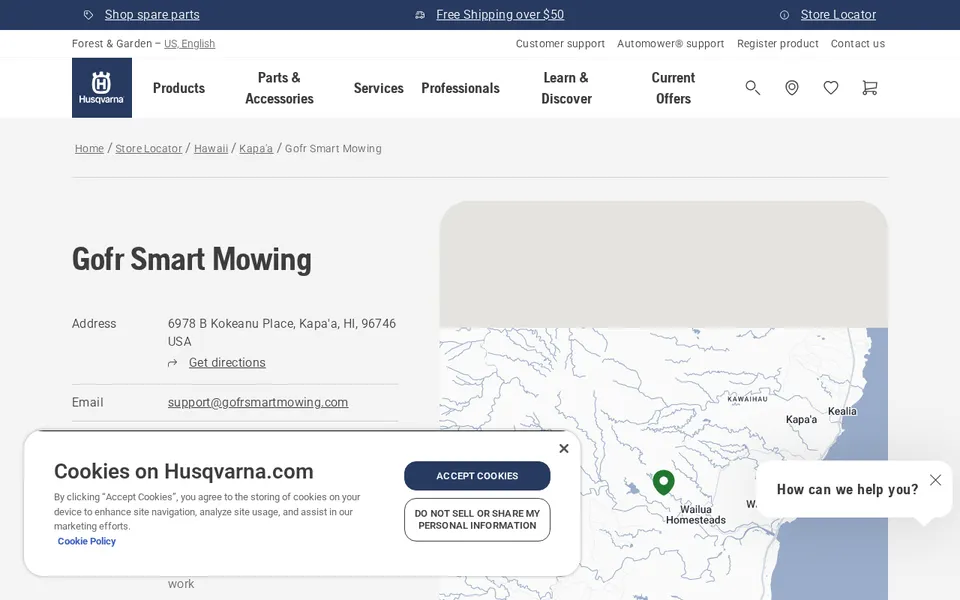Open the Services menu
The height and width of the screenshot is (600, 960).
[378, 88]
